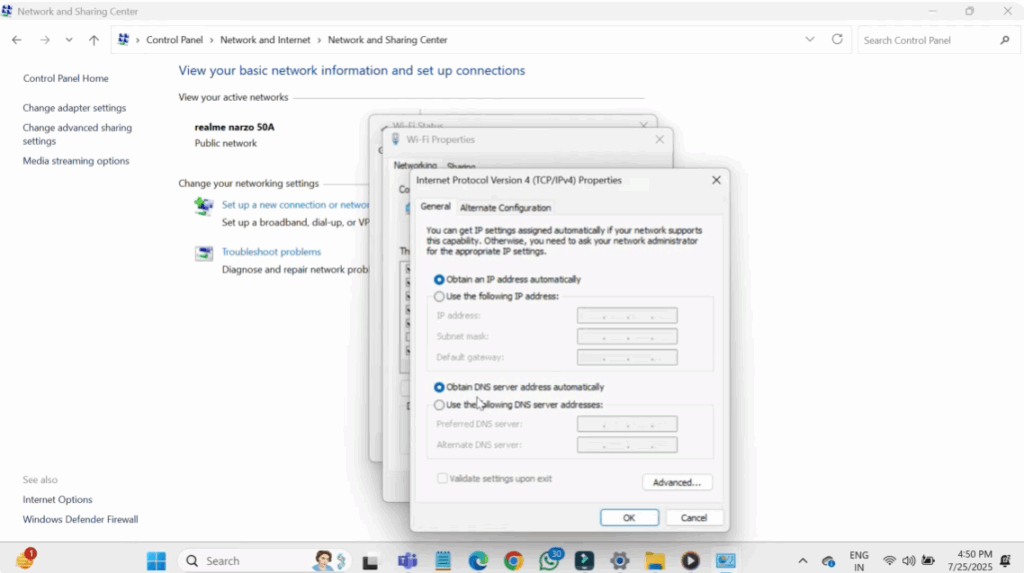
Task: Open Change advanced sharing settings
Action: coord(77,134)
